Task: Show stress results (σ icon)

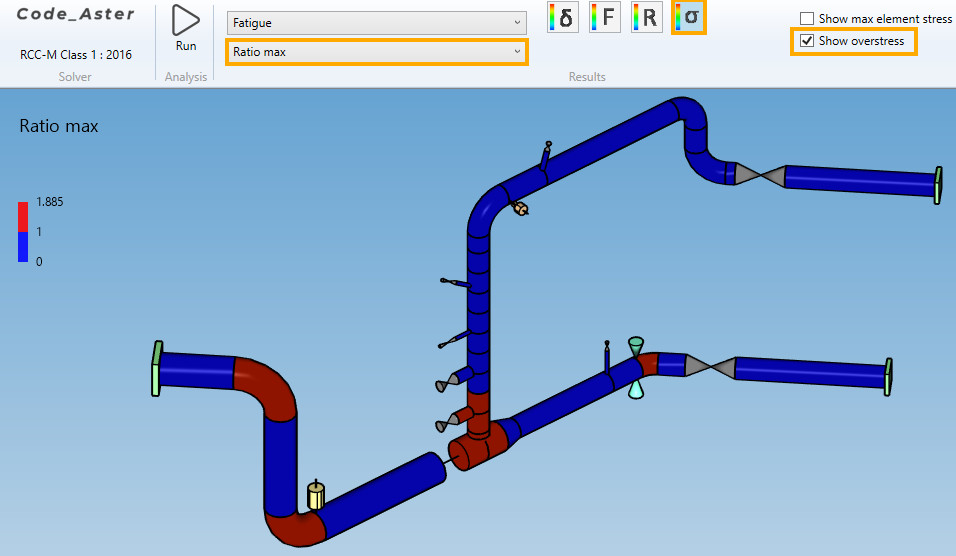Action: [x=690, y=18]
